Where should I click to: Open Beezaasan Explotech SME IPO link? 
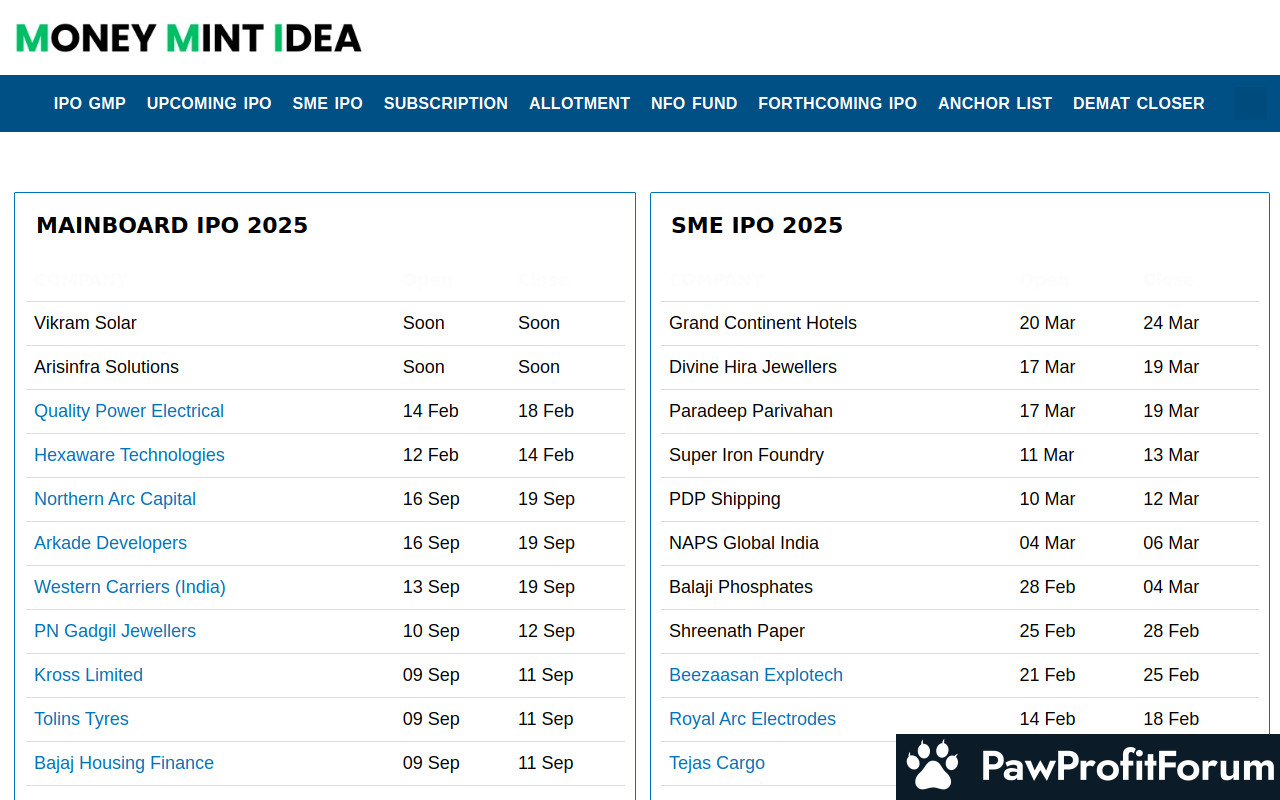coord(756,675)
